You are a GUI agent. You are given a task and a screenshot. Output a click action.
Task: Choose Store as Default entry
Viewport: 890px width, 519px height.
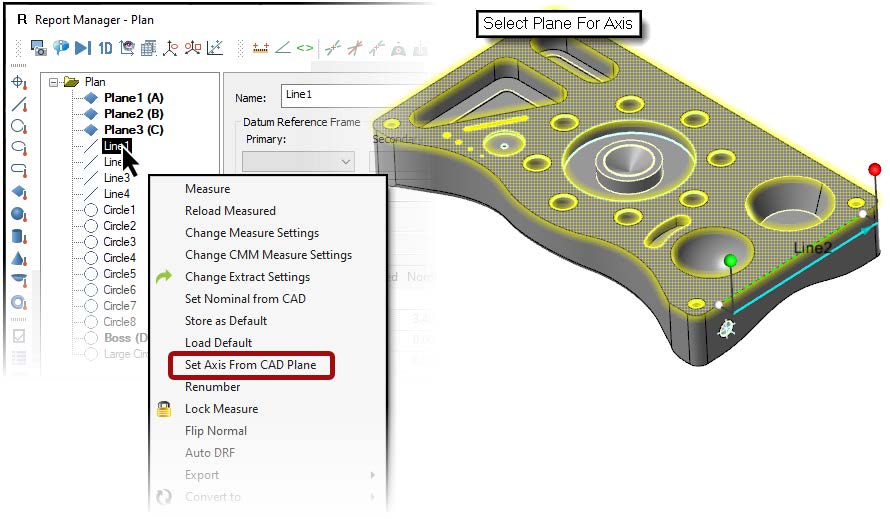click(x=226, y=321)
